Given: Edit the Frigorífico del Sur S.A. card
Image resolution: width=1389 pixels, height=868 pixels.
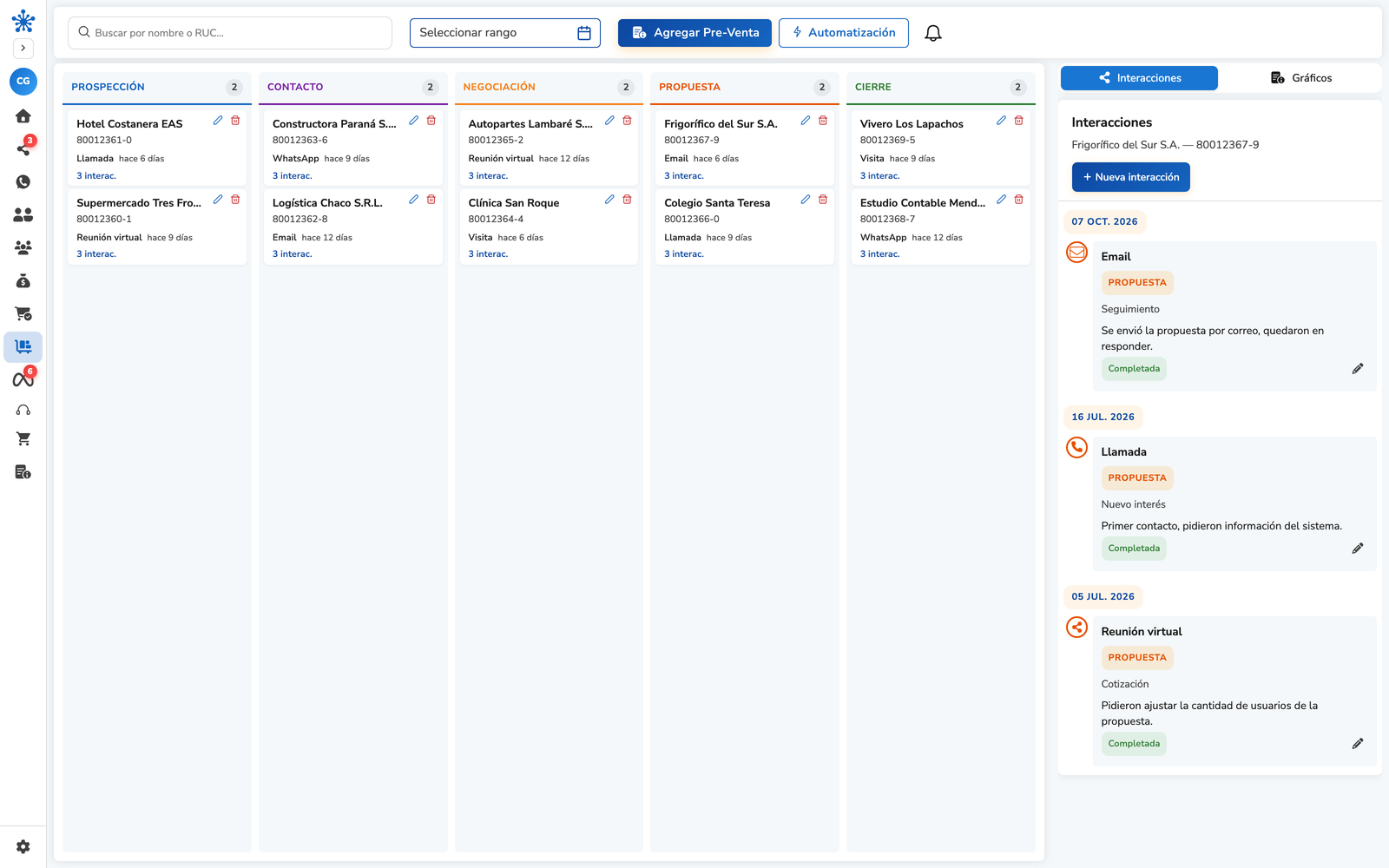Looking at the screenshot, I should [x=806, y=121].
